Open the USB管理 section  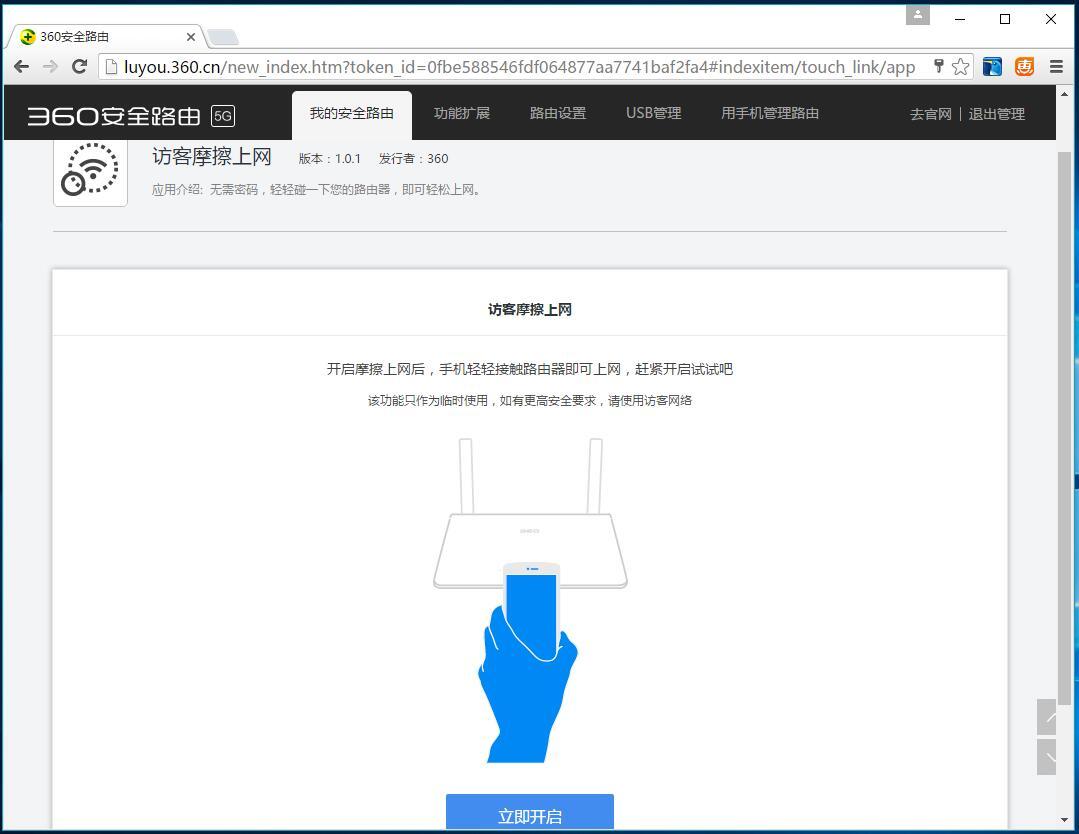[x=652, y=113]
